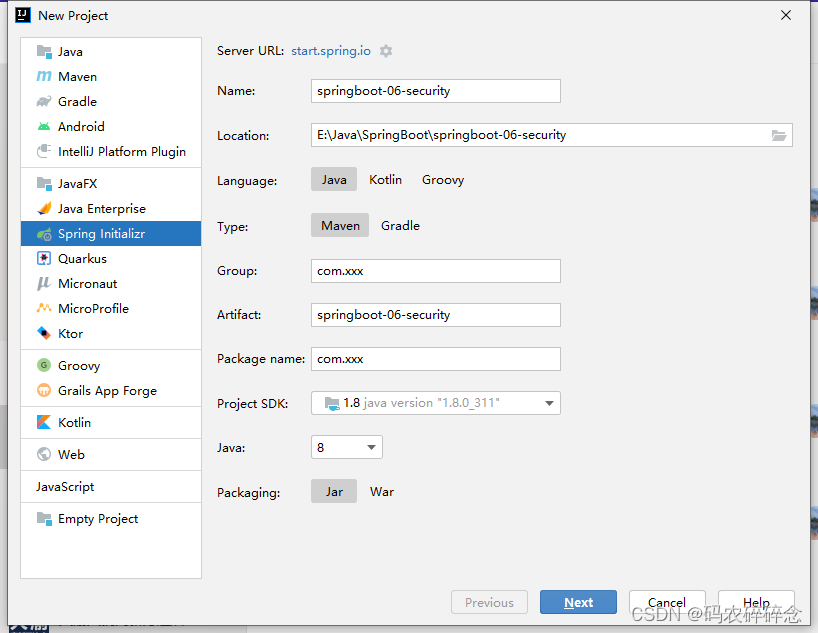Open server URL settings gear icon
Viewport: 818px width, 633px height.
[386, 51]
